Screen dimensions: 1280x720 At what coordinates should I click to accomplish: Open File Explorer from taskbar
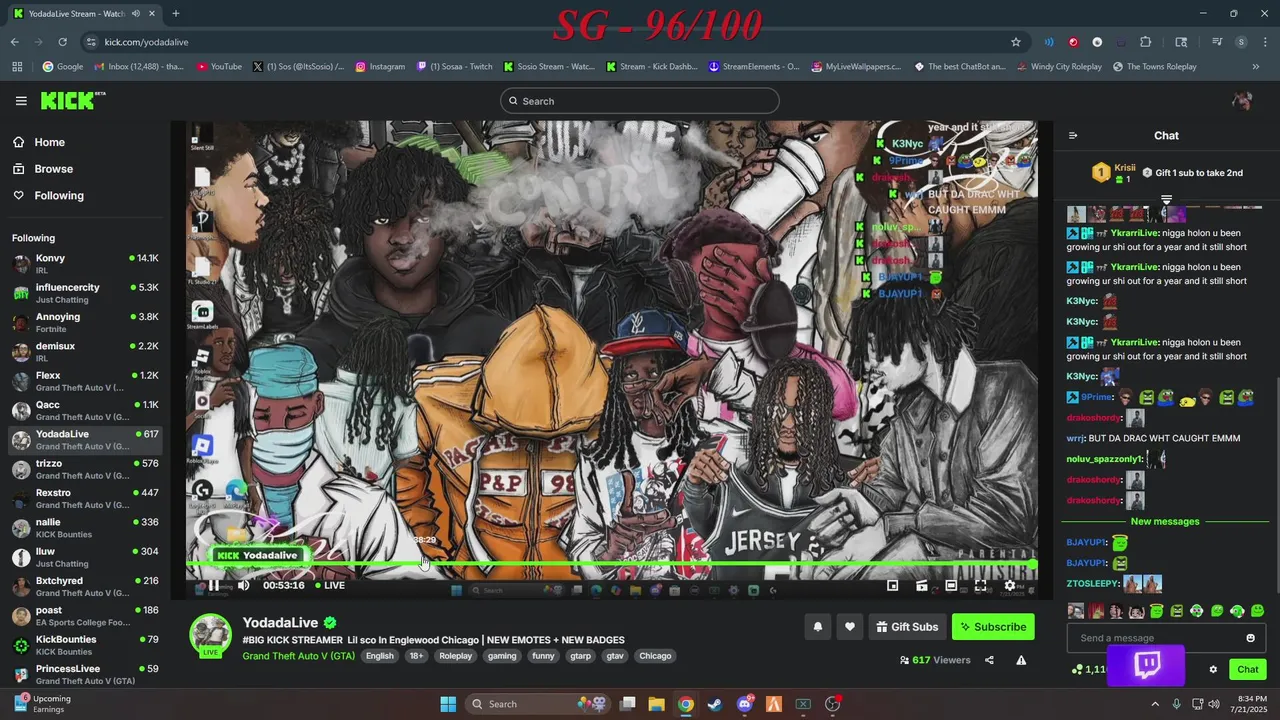(x=656, y=704)
